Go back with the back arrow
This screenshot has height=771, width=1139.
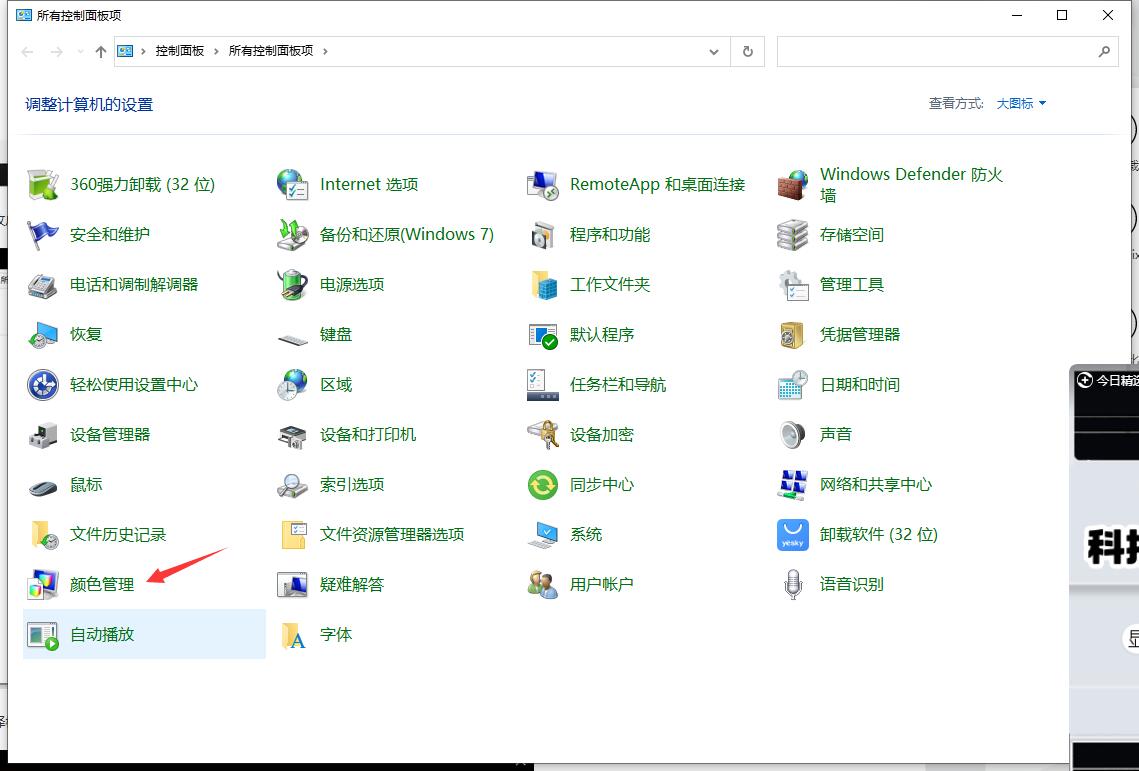[x=28, y=52]
